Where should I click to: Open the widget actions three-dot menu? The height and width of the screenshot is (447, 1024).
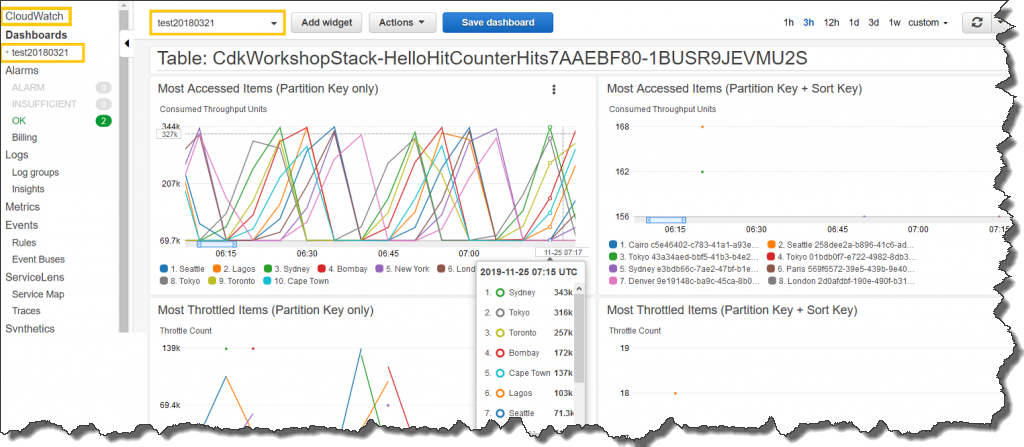pyautogui.click(x=554, y=90)
